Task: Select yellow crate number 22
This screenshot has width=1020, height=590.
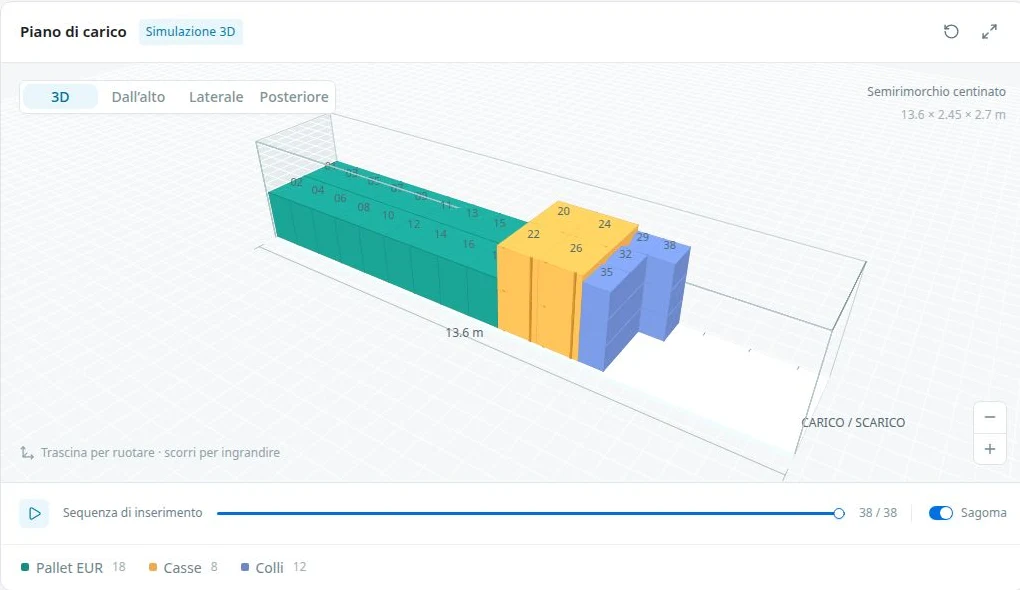Action: click(533, 234)
